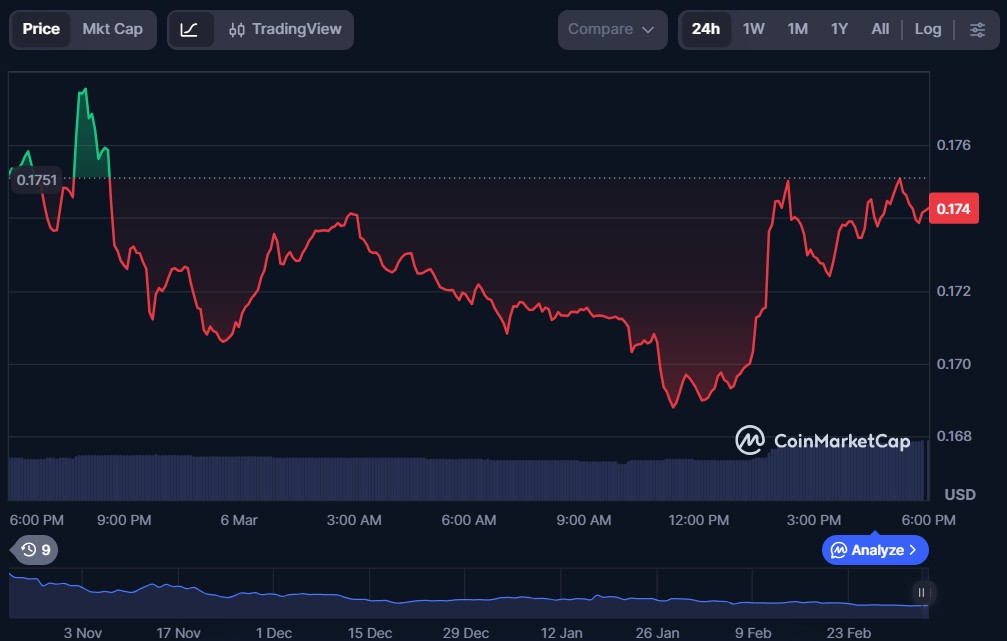
Task: Click the history clock badge showing 9
Action: pos(35,550)
